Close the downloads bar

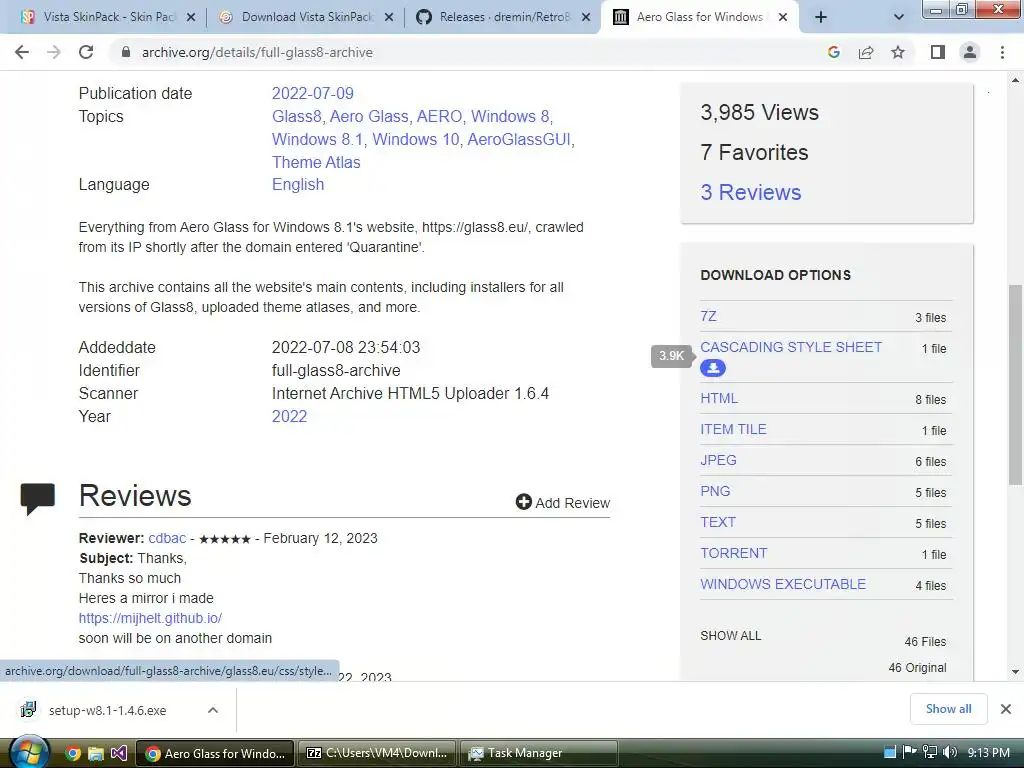(x=1006, y=709)
